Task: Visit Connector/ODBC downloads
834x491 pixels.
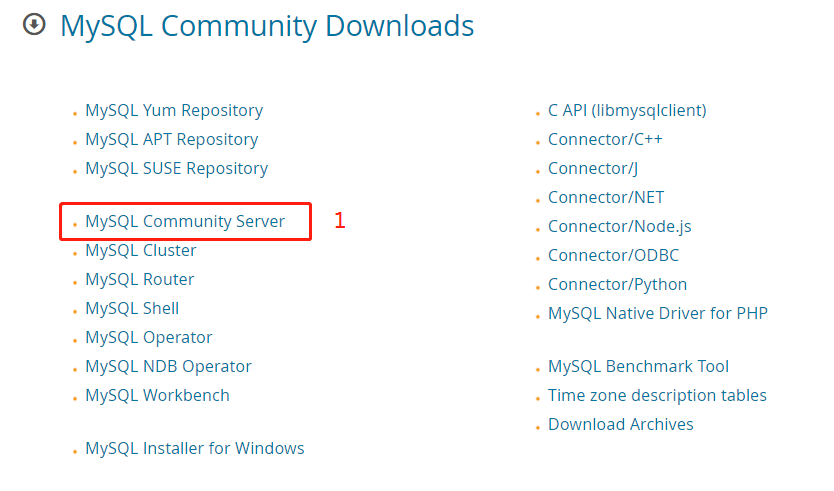Action: click(613, 255)
